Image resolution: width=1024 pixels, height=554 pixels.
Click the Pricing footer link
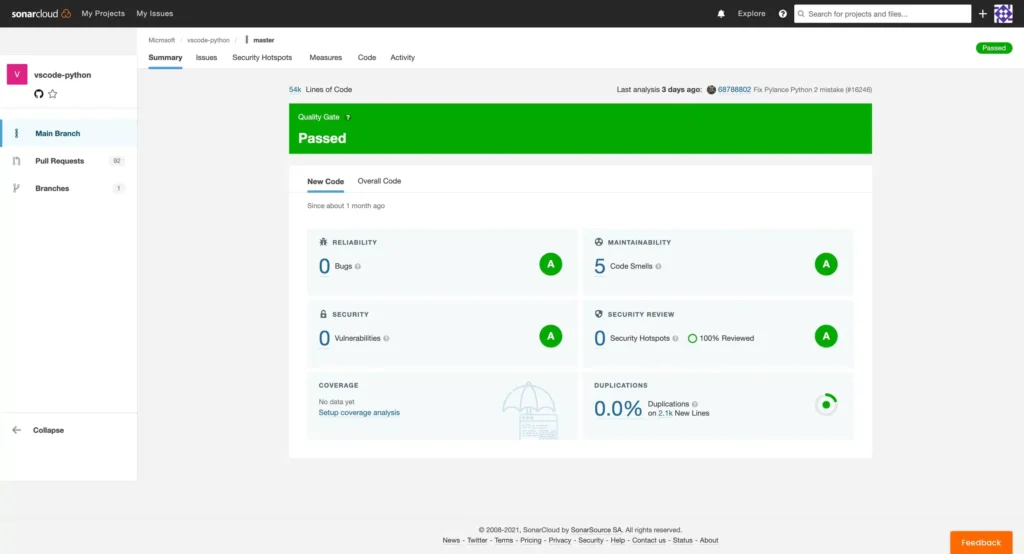[x=531, y=541]
